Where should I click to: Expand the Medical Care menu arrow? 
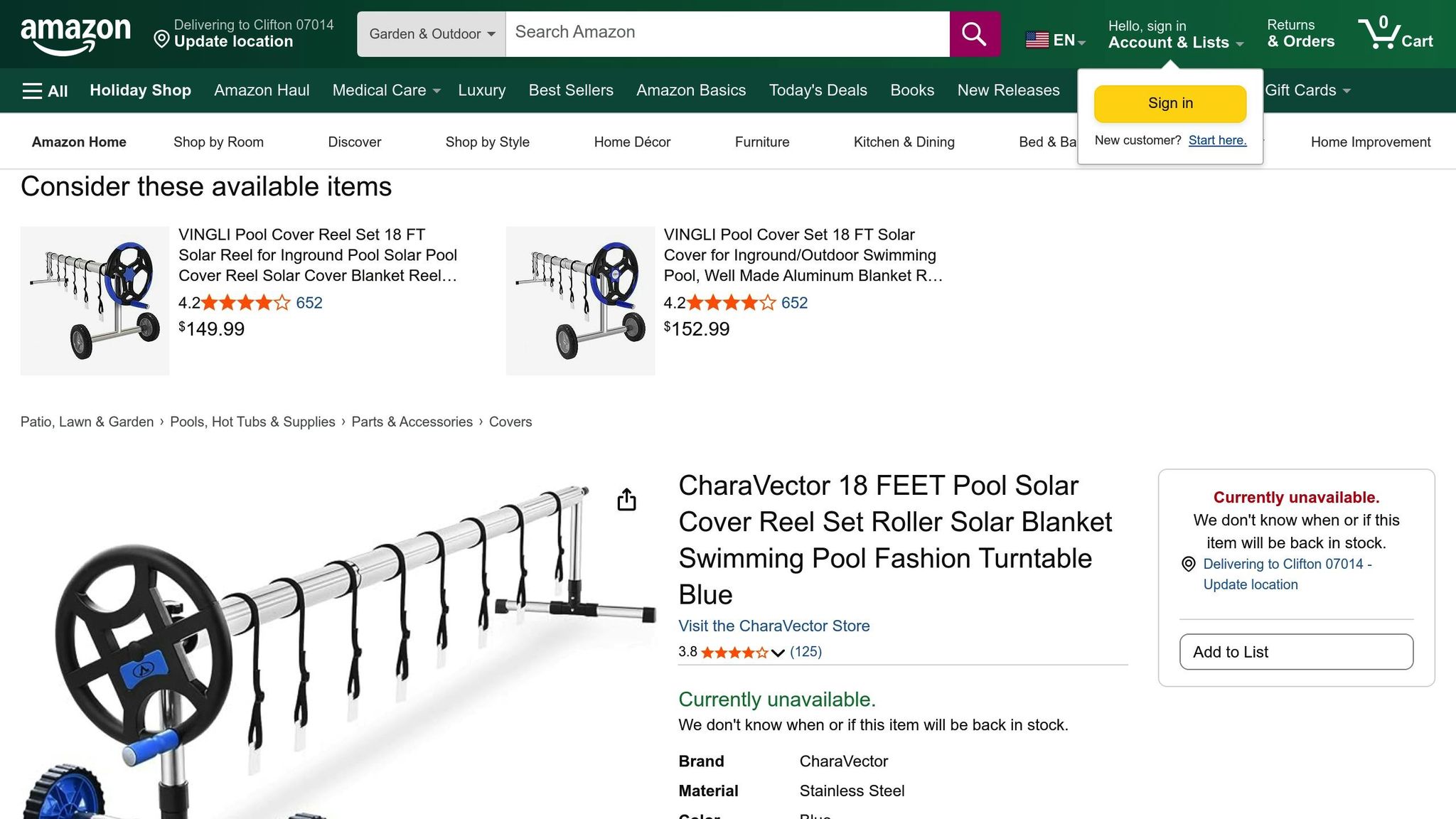pyautogui.click(x=437, y=91)
